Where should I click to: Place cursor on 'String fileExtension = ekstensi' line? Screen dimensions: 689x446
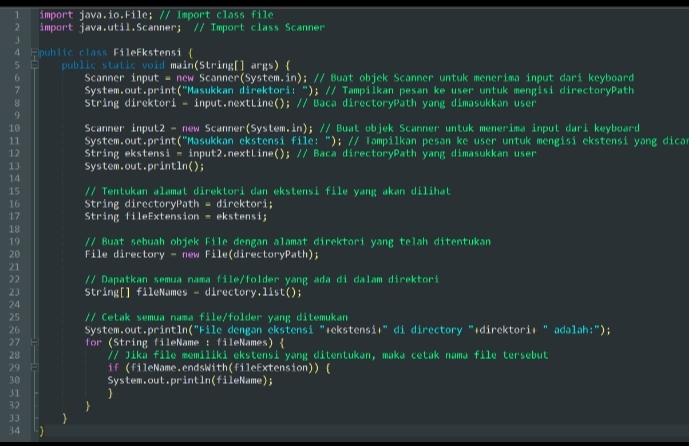pos(177,216)
